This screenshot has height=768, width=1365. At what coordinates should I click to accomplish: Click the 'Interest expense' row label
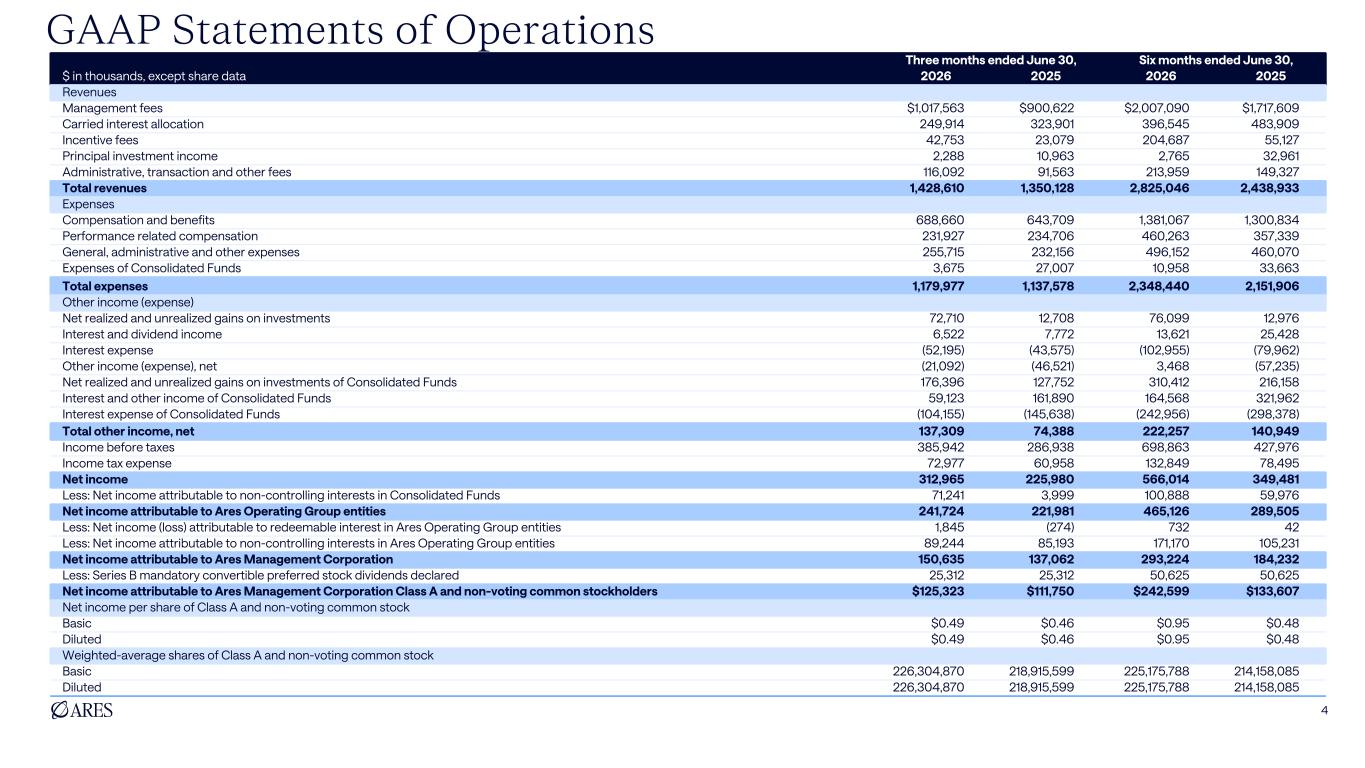click(x=107, y=350)
